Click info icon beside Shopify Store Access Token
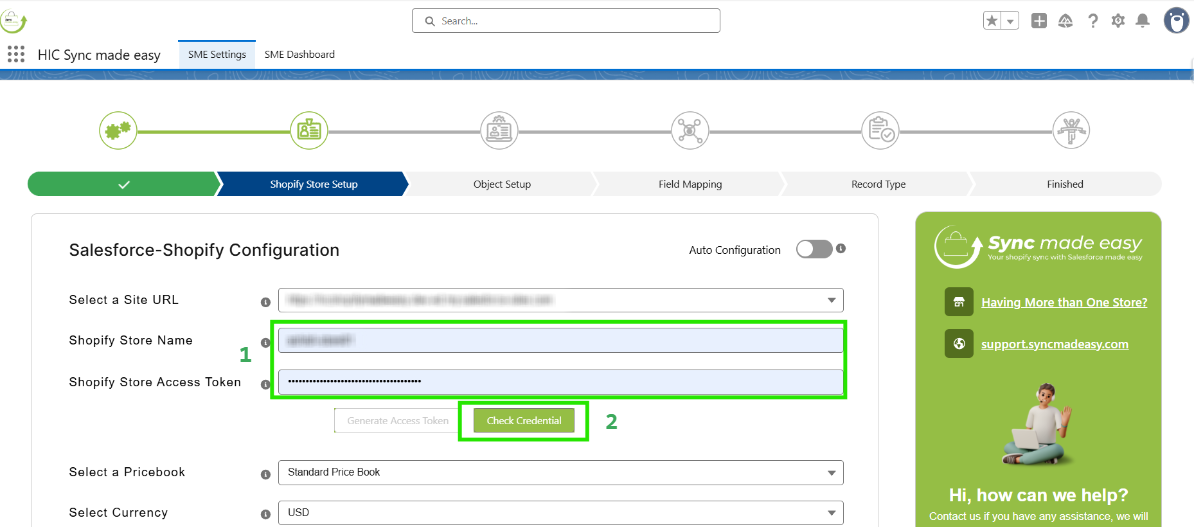The image size is (1194, 527). (266, 384)
